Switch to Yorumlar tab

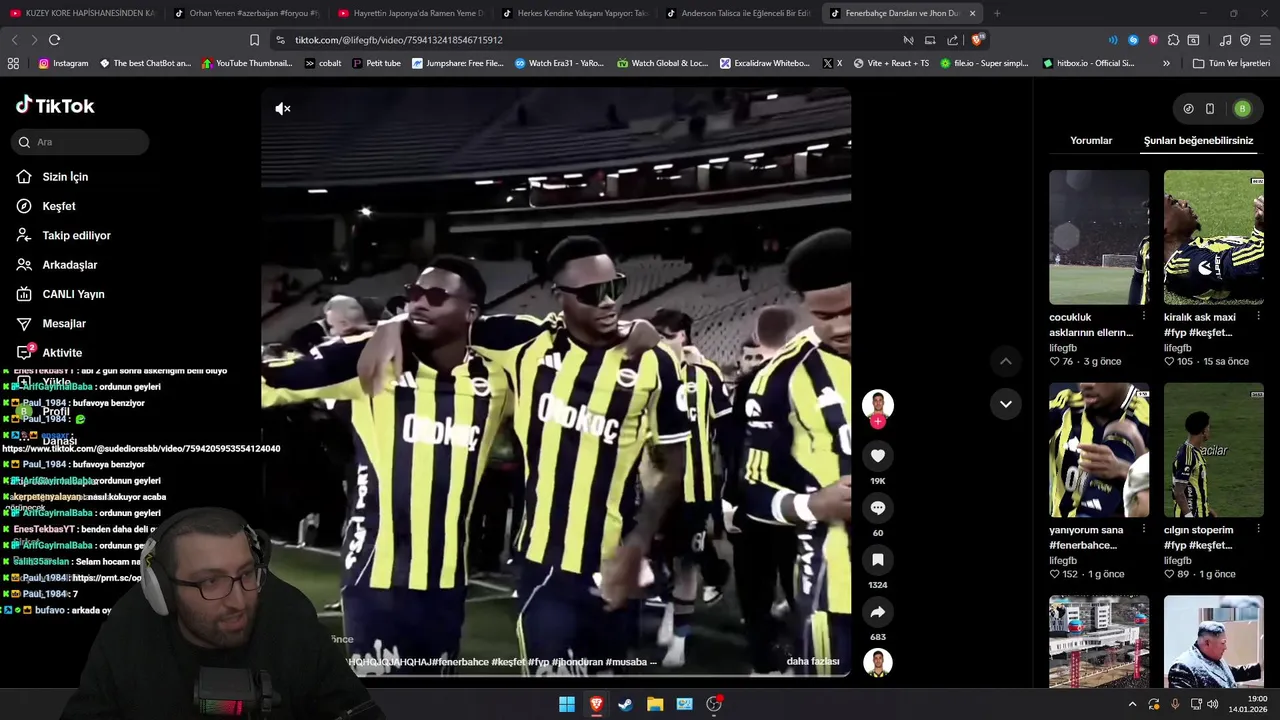1091,141
